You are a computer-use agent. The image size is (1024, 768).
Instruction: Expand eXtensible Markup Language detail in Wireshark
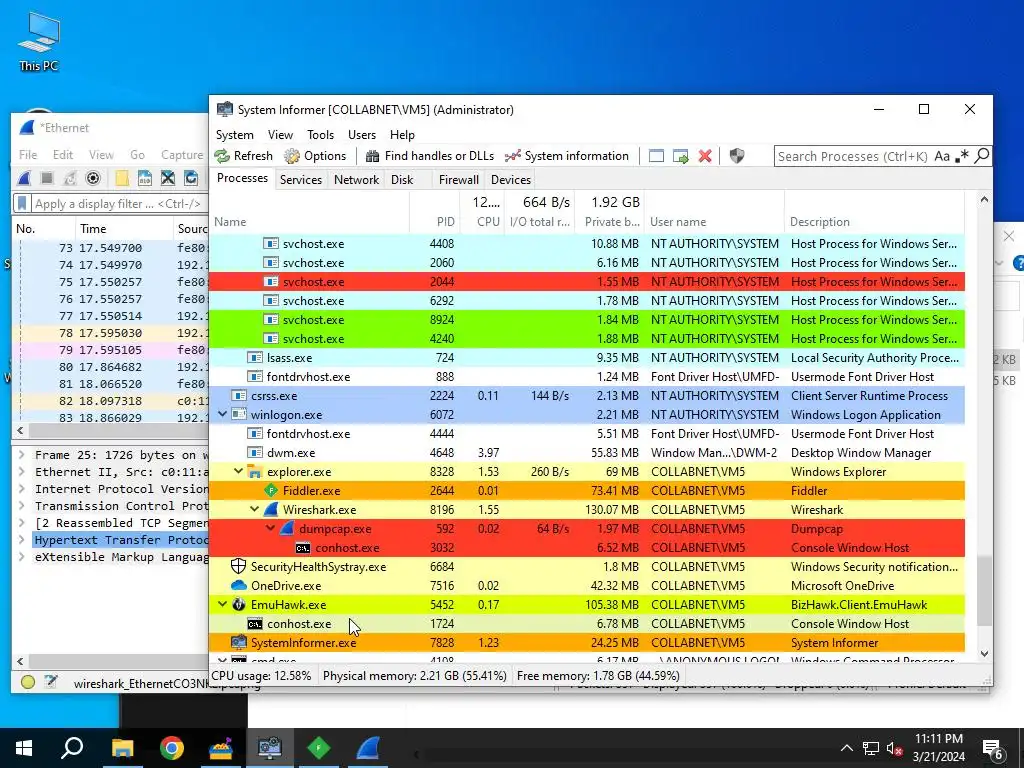coord(22,556)
